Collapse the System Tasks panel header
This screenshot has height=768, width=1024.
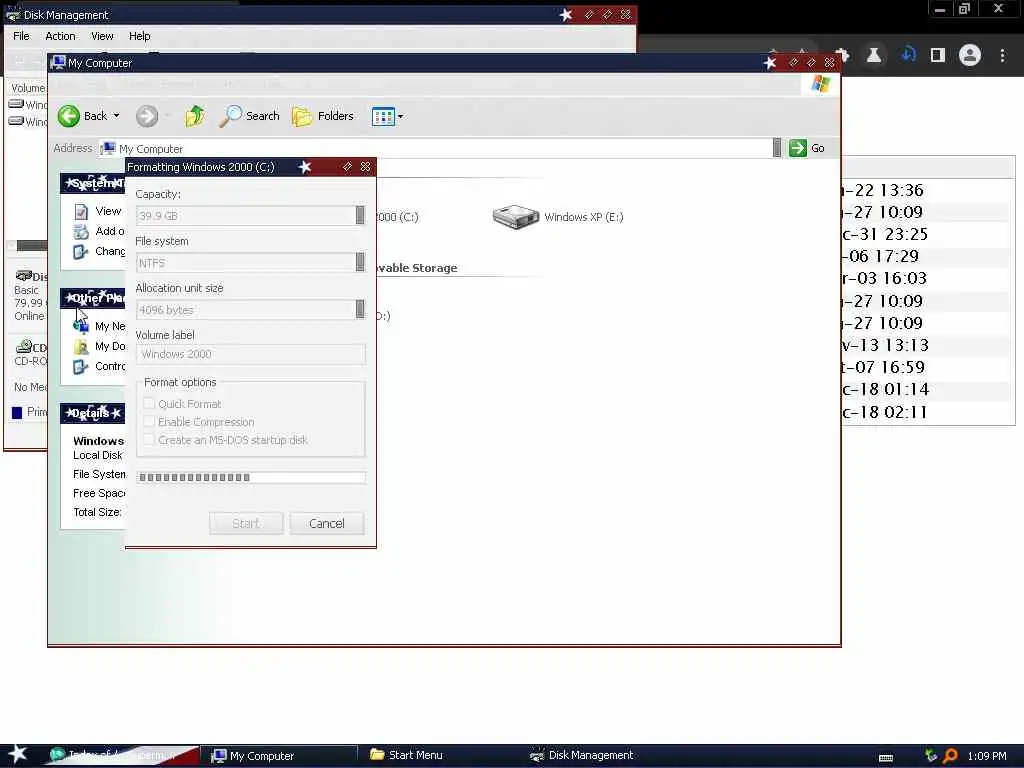(x=93, y=184)
